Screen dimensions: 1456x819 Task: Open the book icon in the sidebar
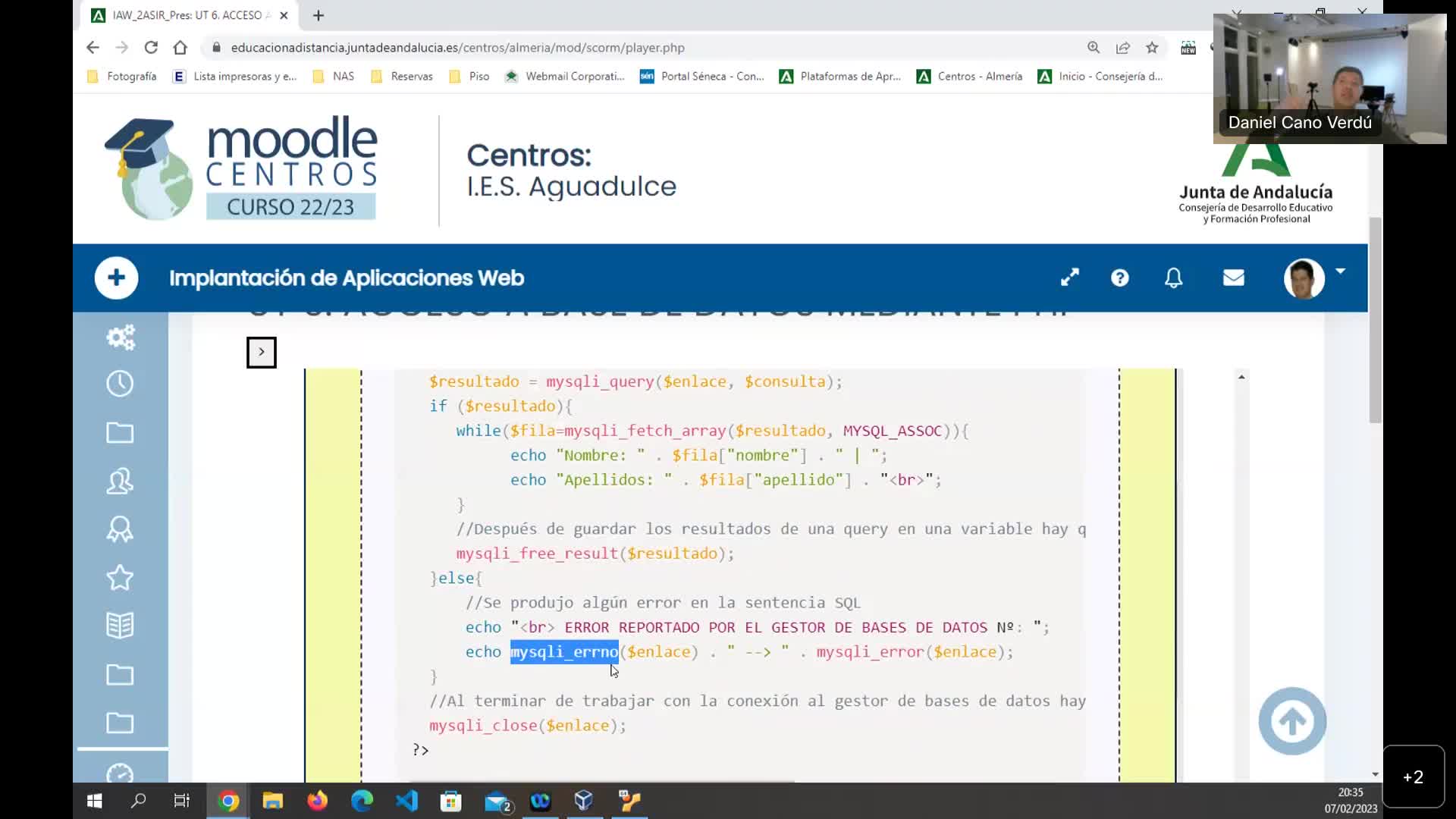point(120,626)
